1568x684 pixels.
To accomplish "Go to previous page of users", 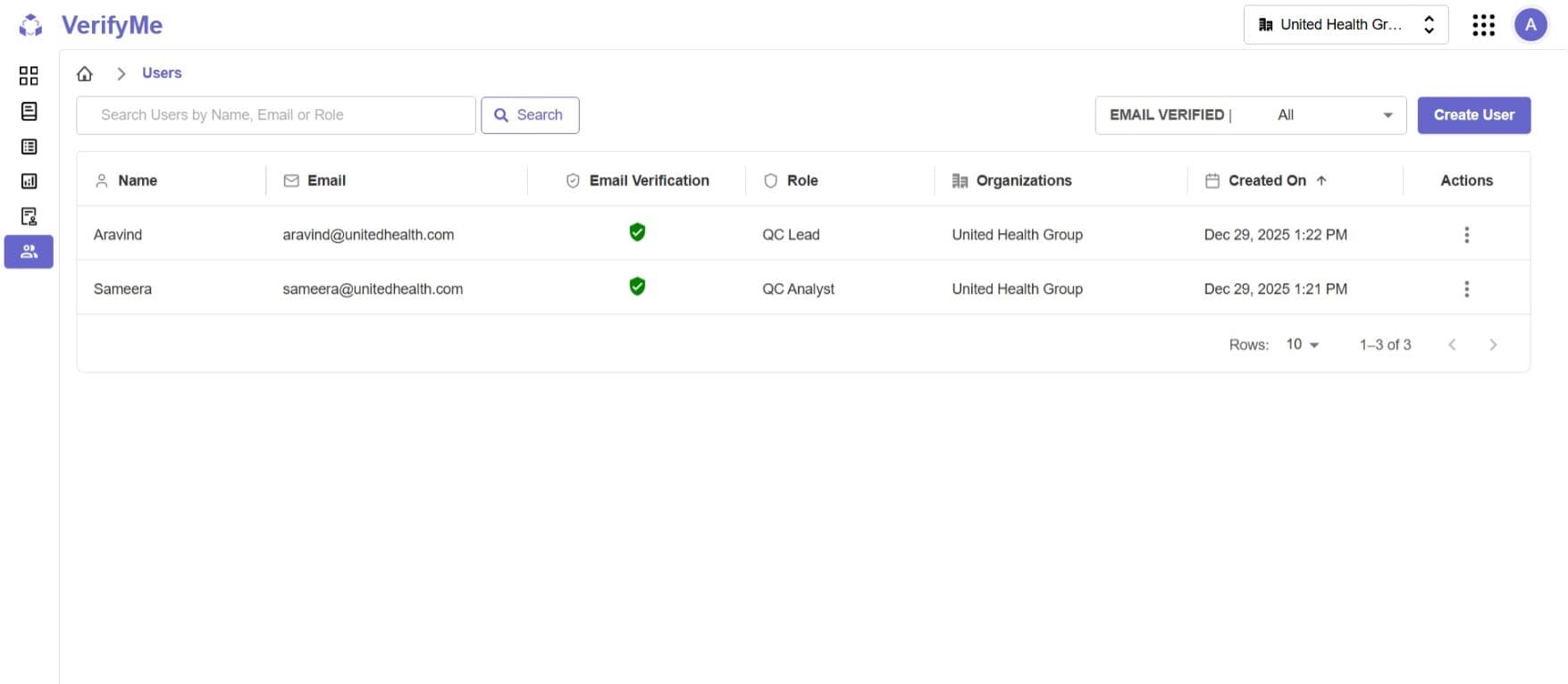I will pyautogui.click(x=1452, y=345).
